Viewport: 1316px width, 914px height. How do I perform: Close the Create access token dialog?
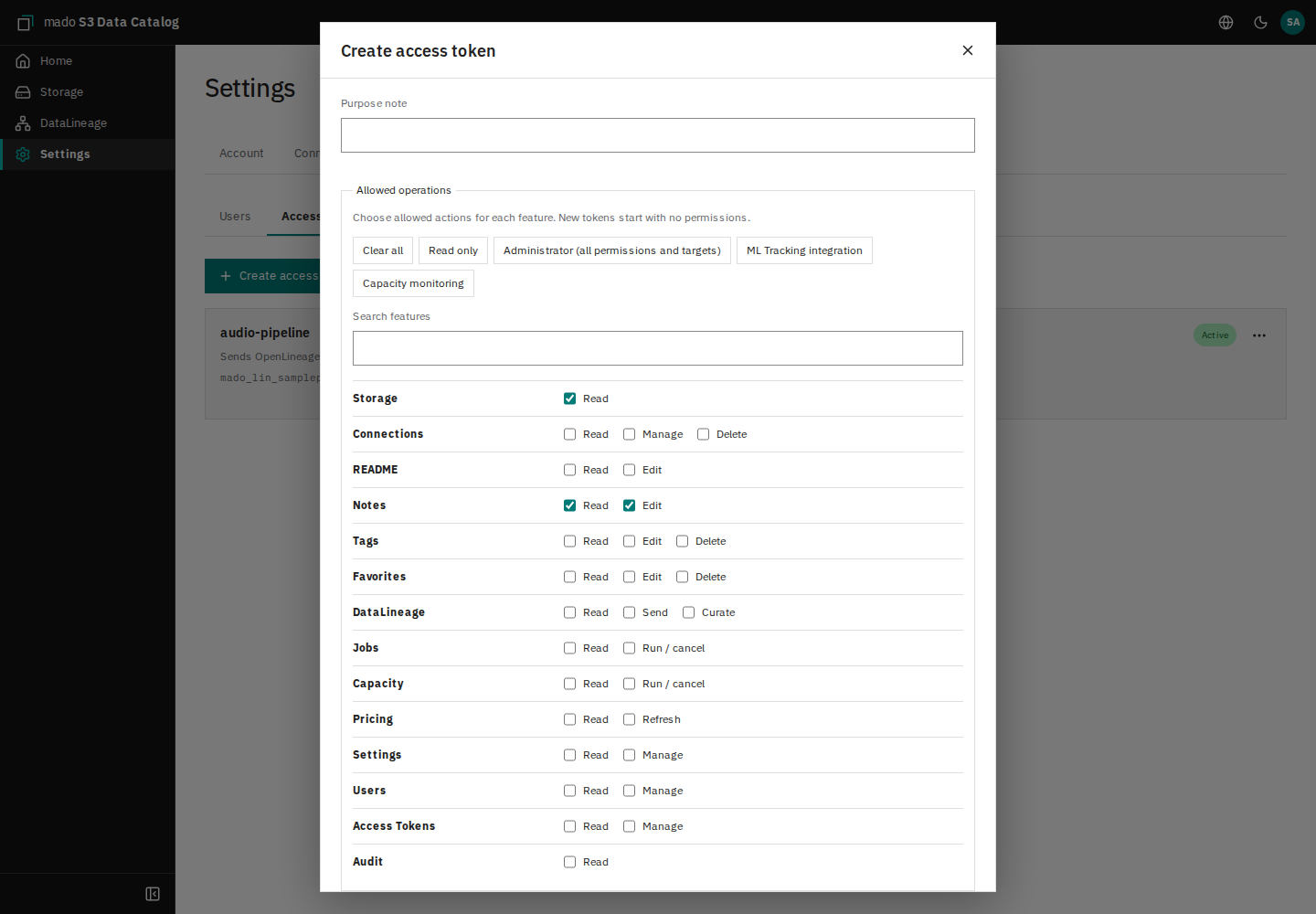pos(968,50)
